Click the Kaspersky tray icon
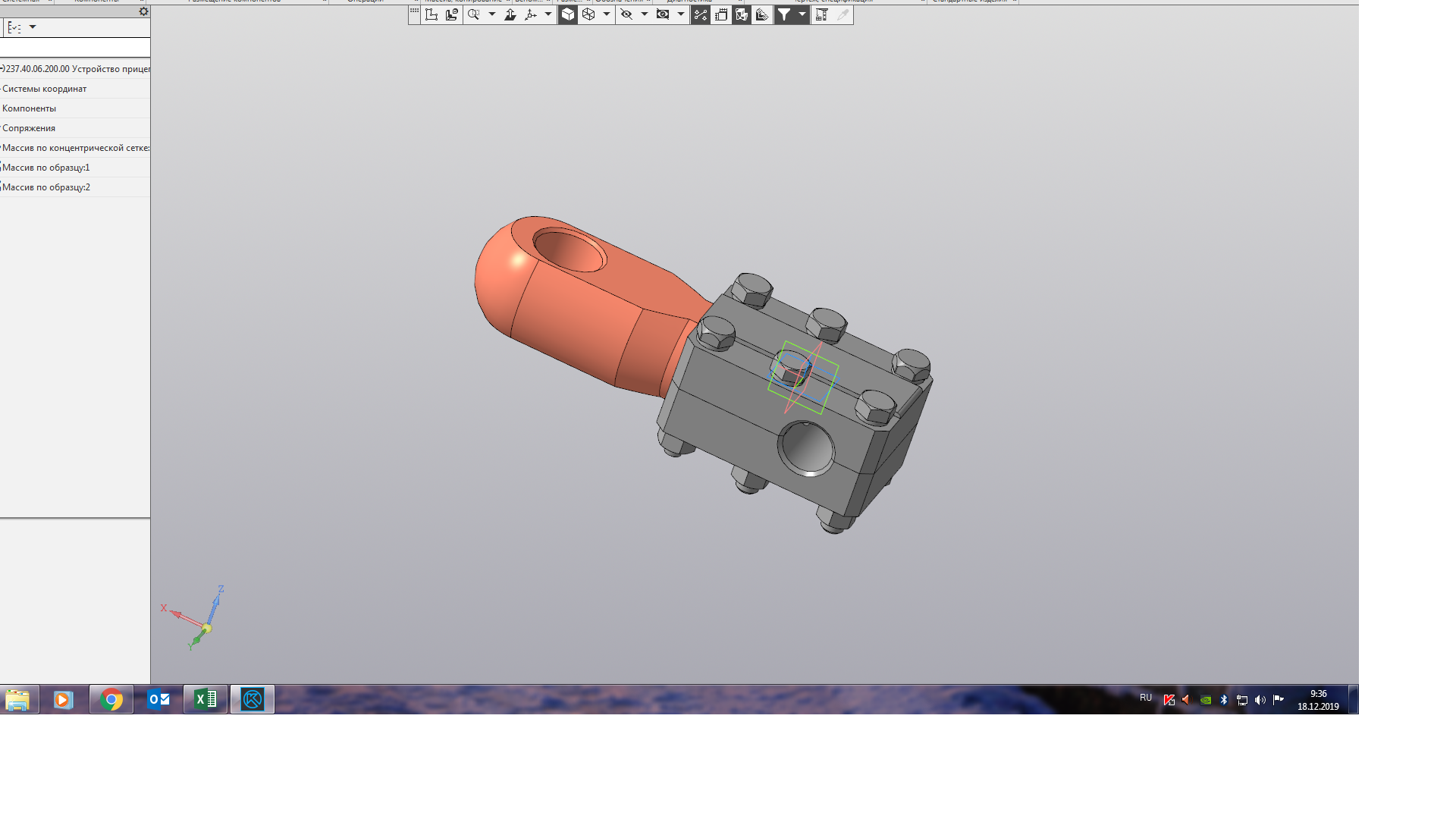 1169,700
